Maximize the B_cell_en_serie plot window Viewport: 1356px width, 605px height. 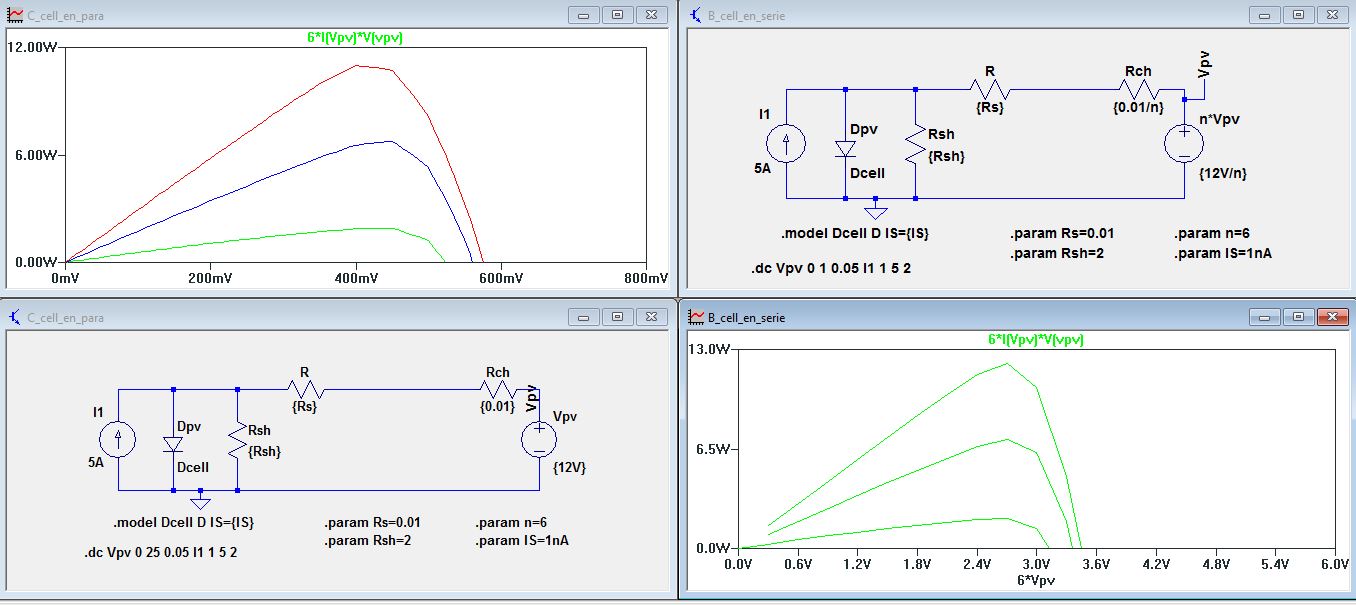coord(1297,317)
